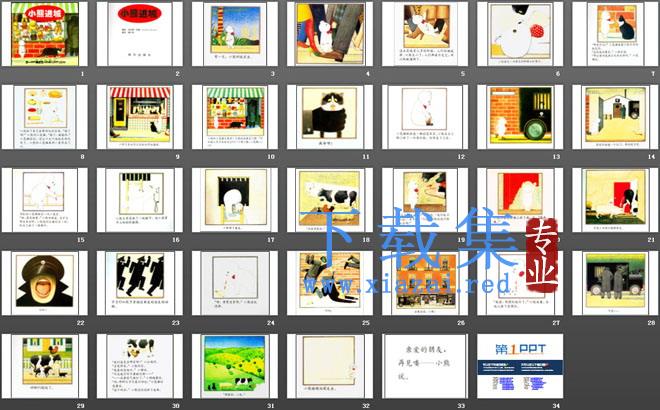Image resolution: width=660 pixels, height=410 pixels.
Task: Select slide 26 with orange building
Action: (x=425, y=283)
